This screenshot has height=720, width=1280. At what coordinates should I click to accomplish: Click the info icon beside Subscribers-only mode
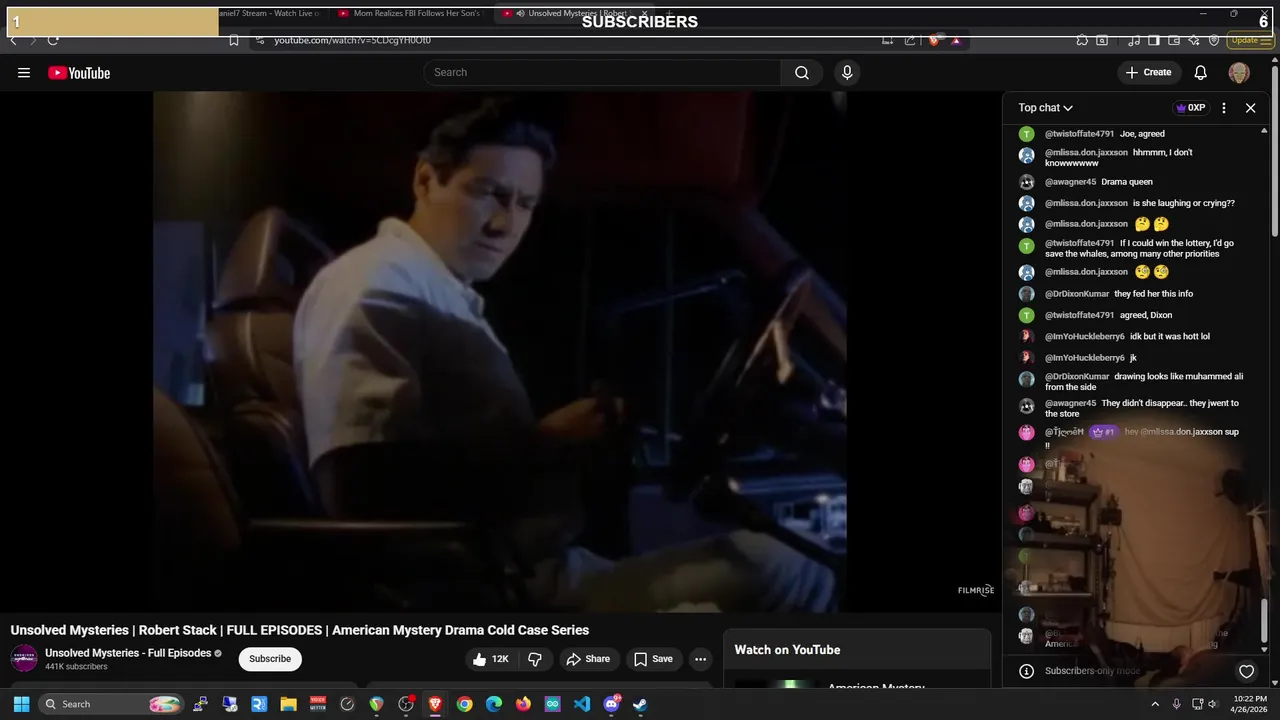(1026, 671)
